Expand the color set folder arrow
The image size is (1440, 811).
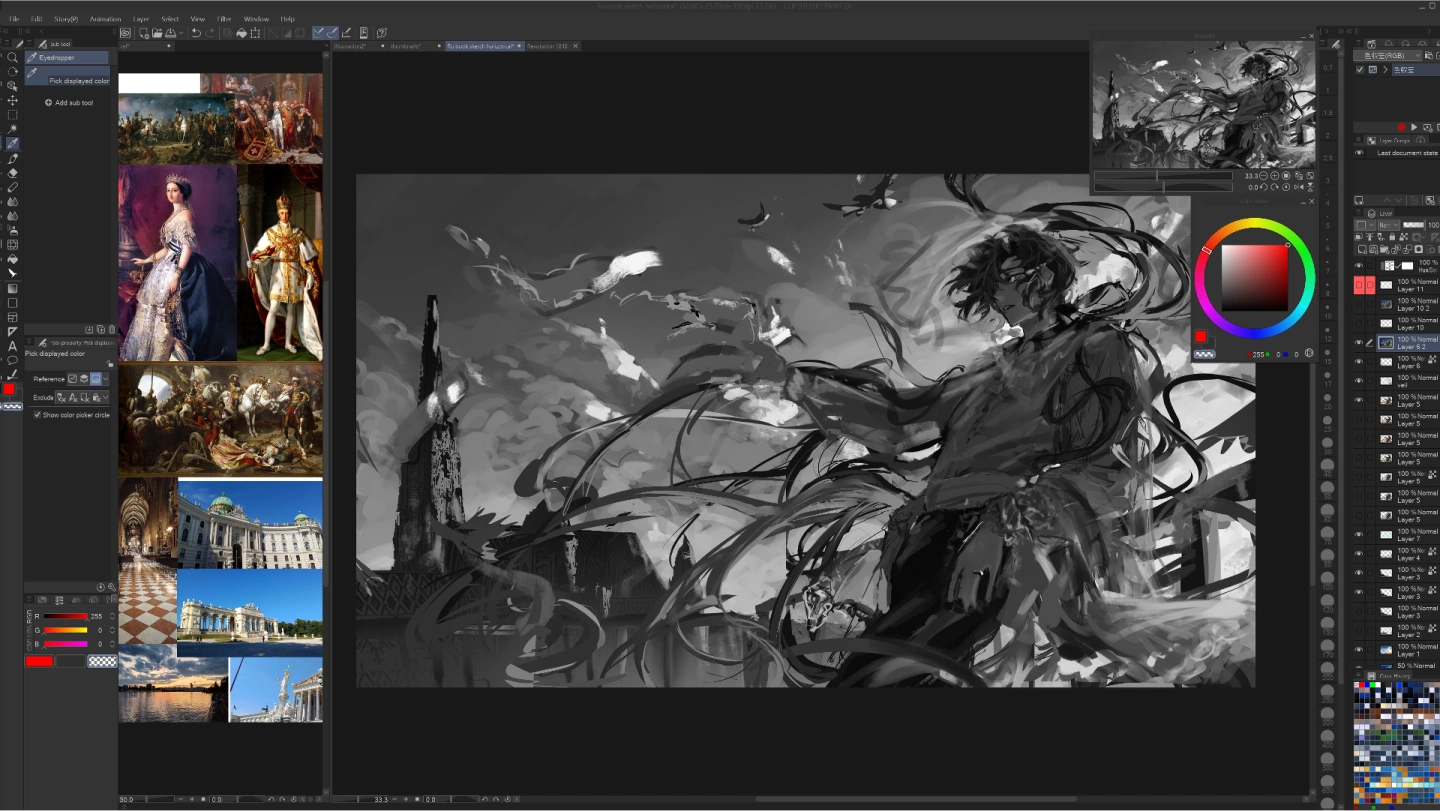click(x=1385, y=70)
